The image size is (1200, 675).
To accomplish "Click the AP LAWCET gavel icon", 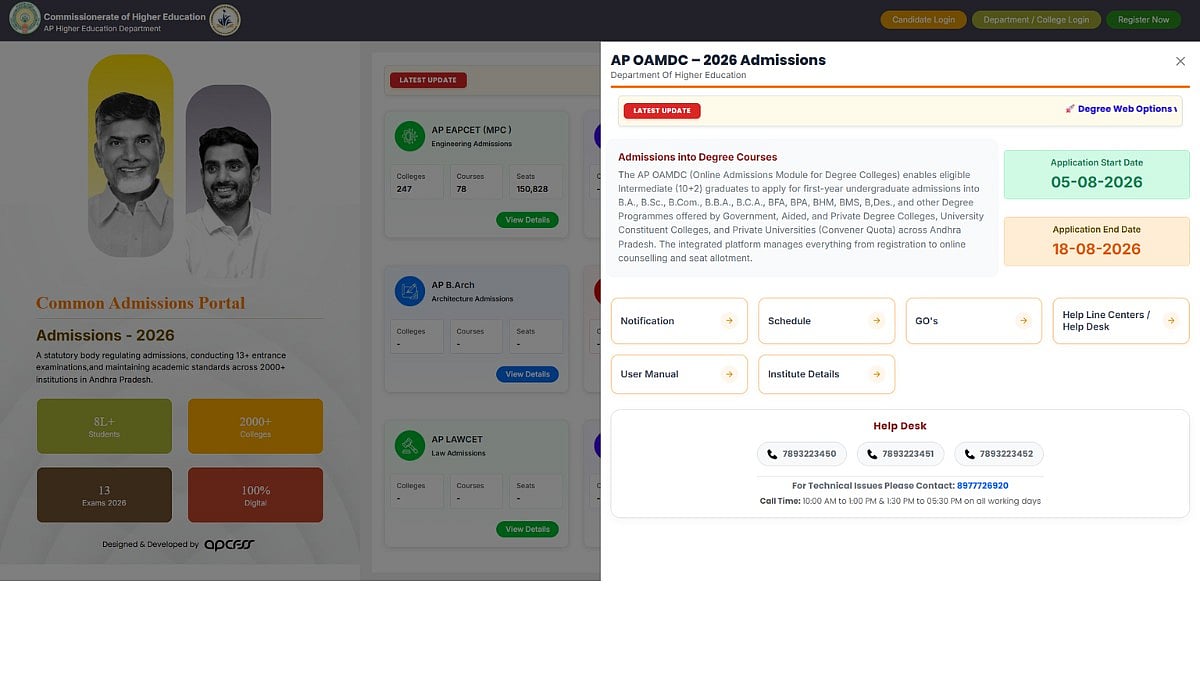I will 410,446.
